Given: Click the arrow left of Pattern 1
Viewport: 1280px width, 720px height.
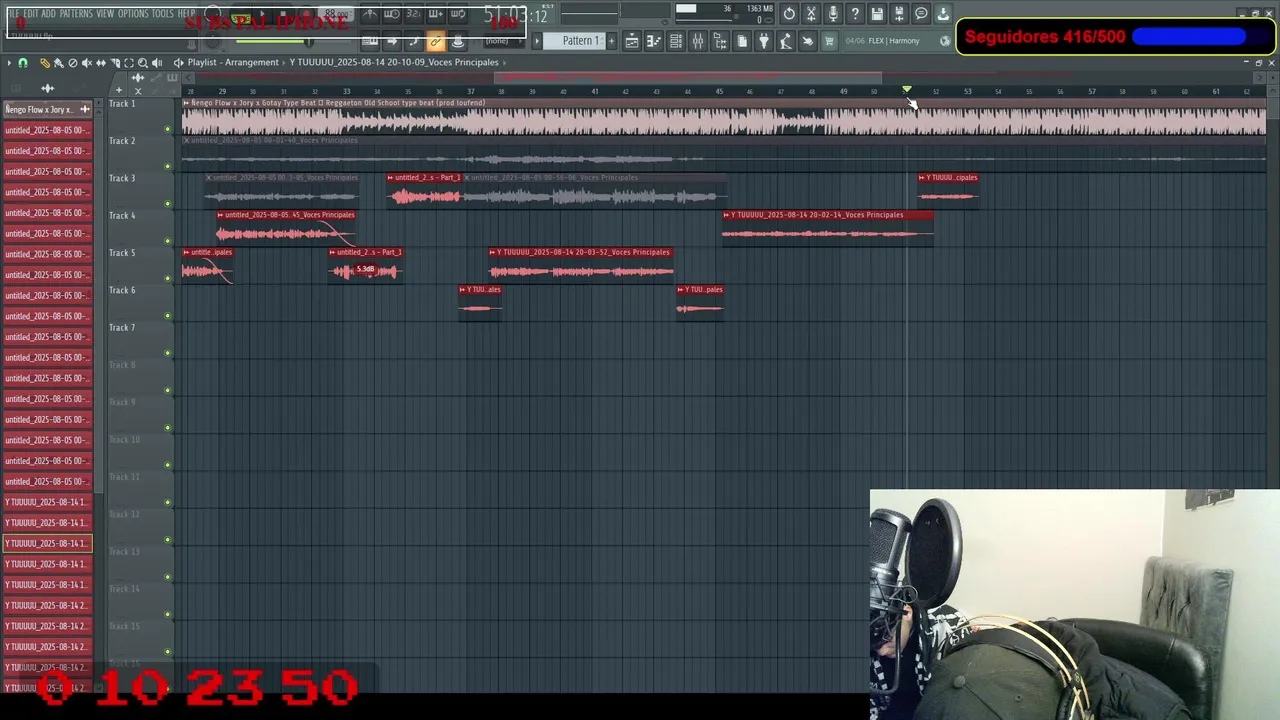Looking at the screenshot, I should pos(537,41).
